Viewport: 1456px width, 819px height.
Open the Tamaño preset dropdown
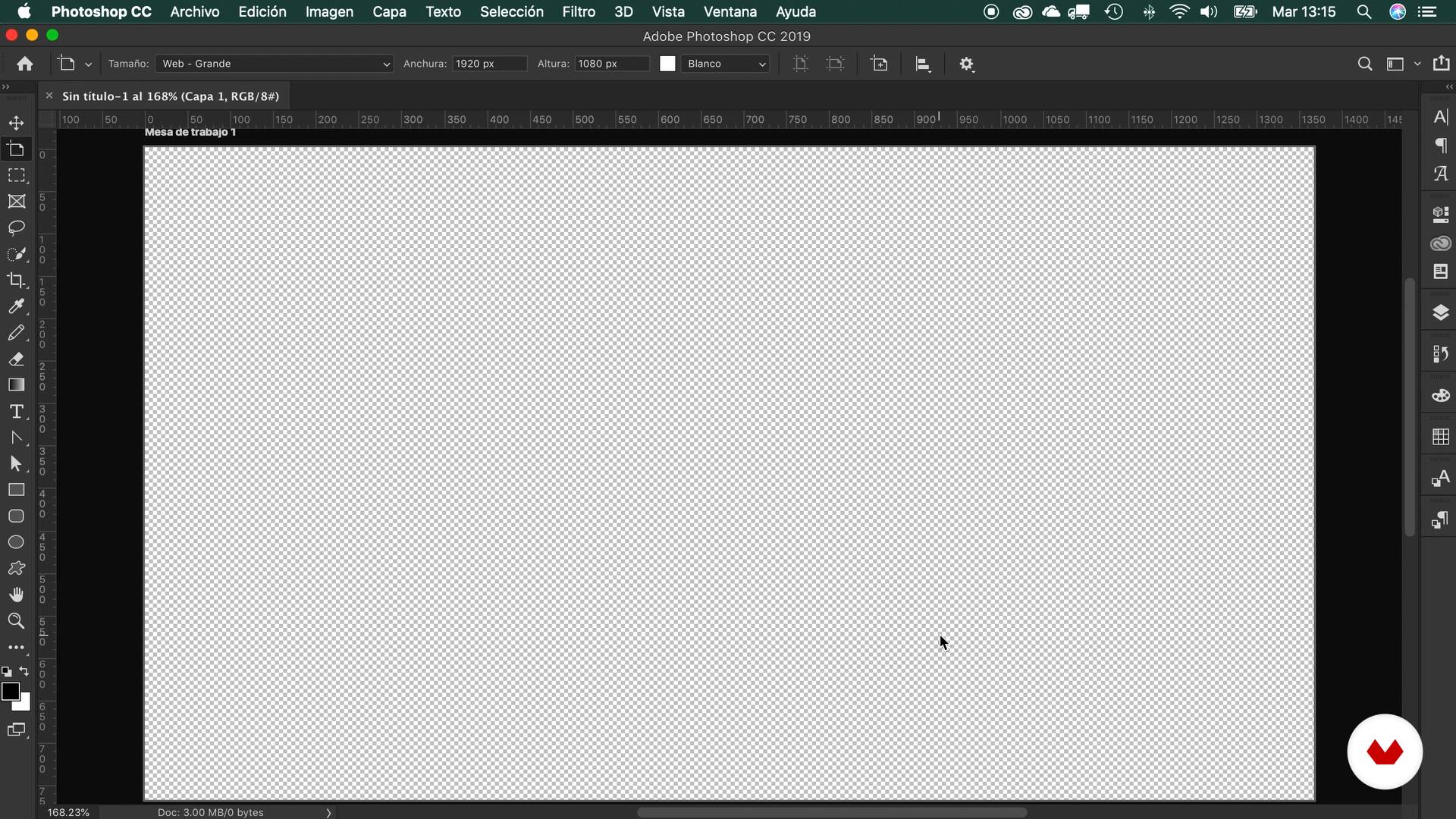click(274, 64)
